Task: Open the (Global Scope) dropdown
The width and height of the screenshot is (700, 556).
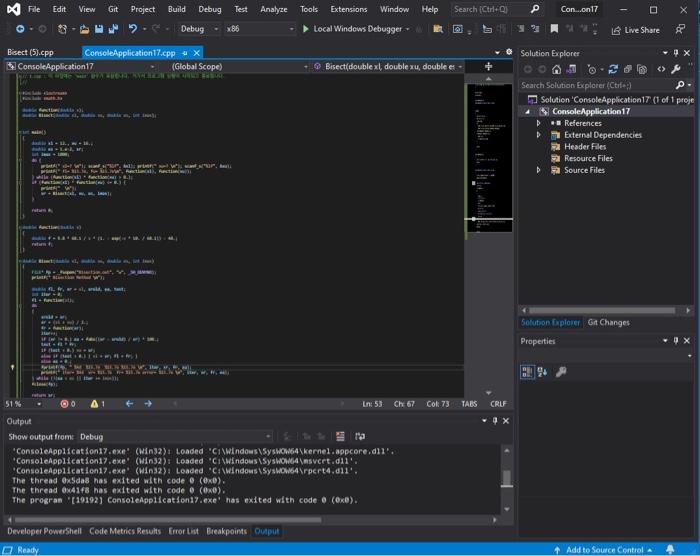Action: point(240,67)
